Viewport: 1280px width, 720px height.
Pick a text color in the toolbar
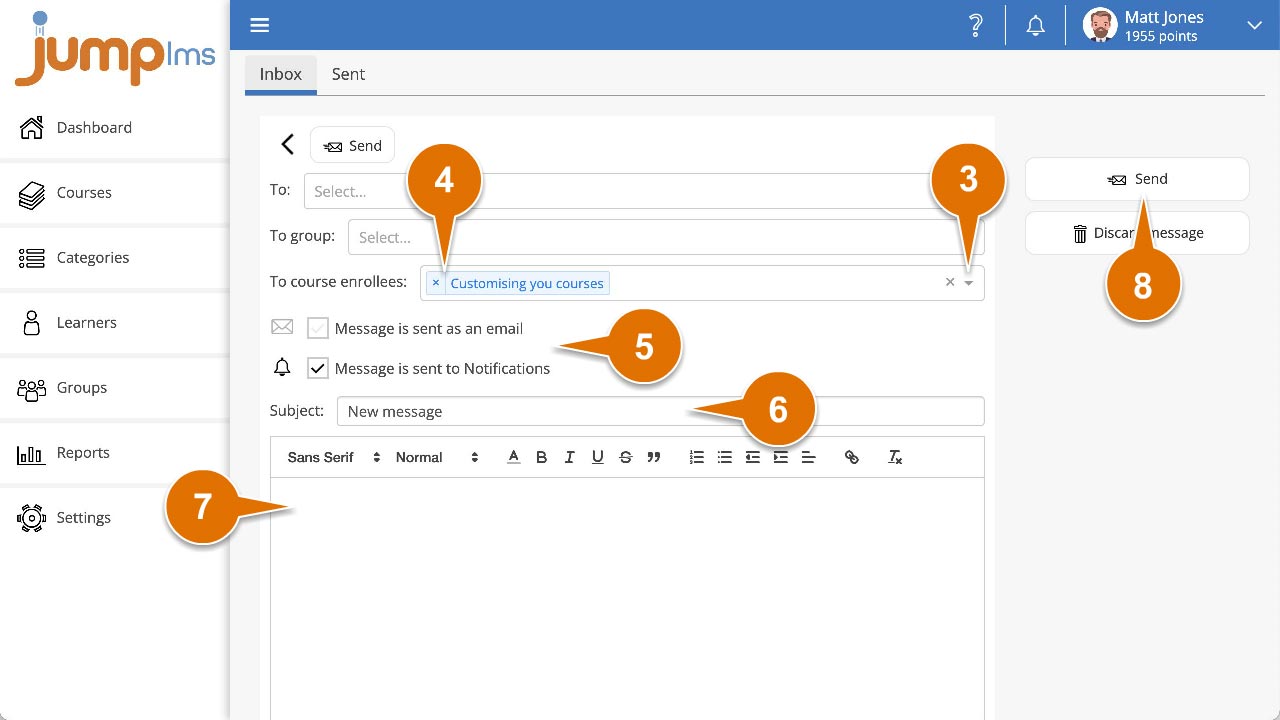point(513,457)
